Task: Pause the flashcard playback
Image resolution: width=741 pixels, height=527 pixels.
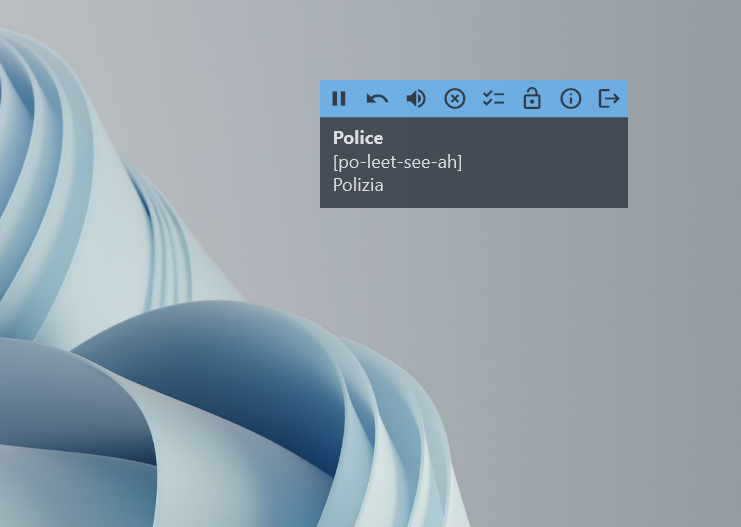Action: (339, 99)
